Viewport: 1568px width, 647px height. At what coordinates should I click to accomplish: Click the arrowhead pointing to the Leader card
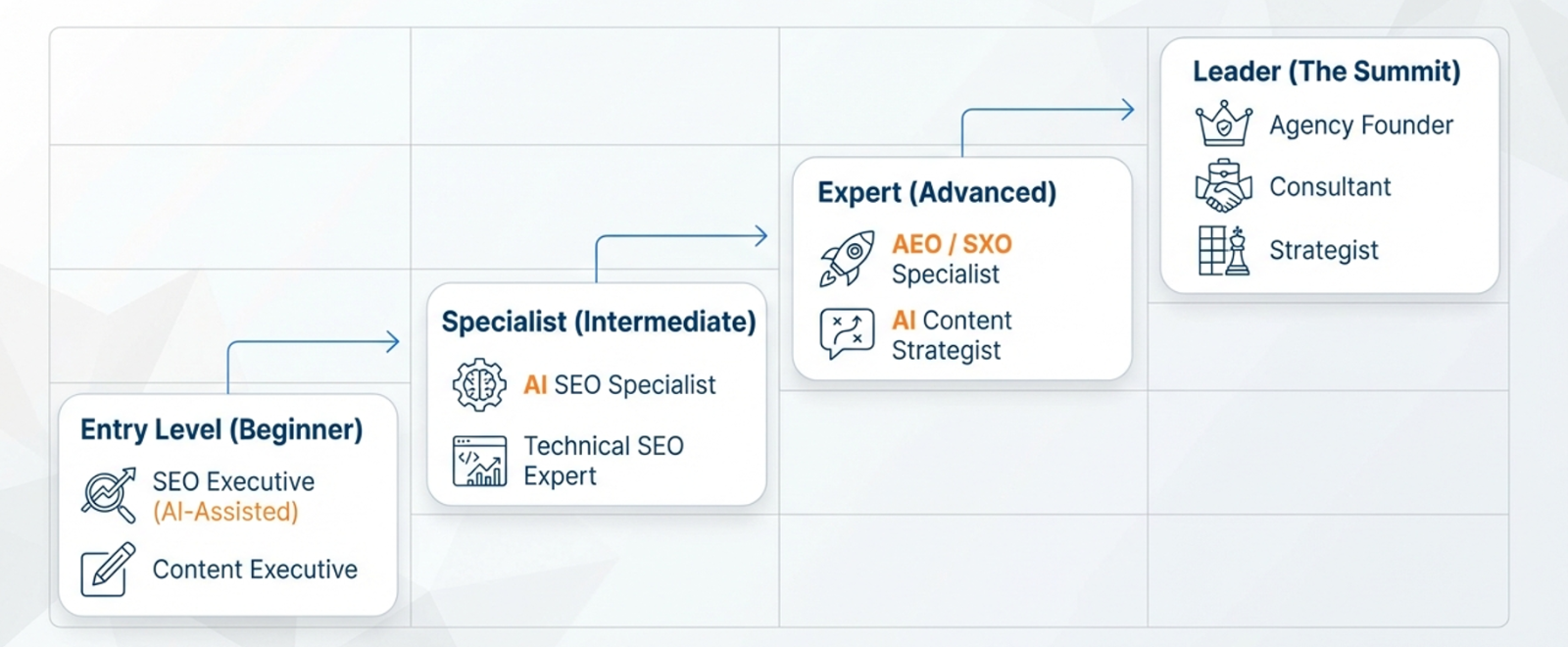click(1128, 110)
